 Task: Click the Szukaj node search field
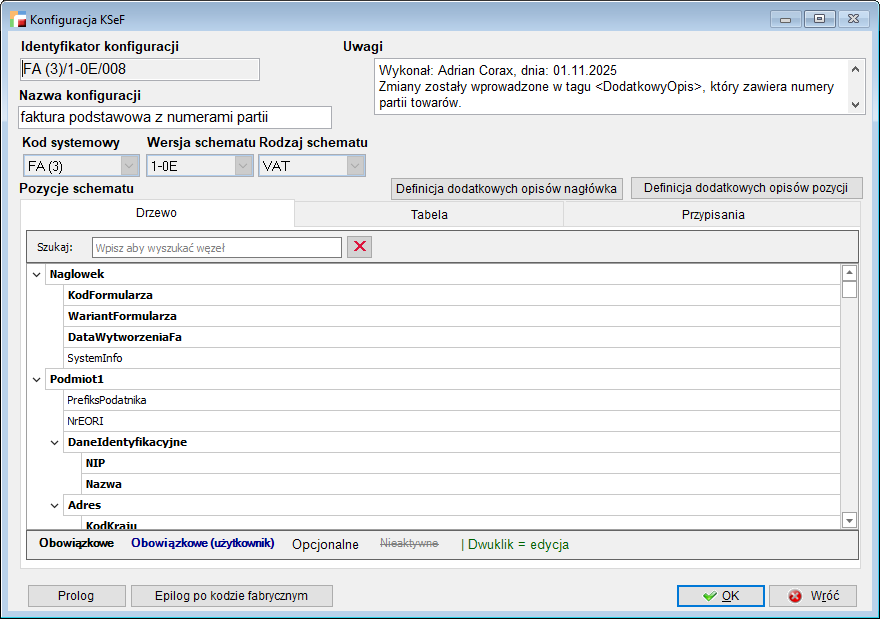216,247
